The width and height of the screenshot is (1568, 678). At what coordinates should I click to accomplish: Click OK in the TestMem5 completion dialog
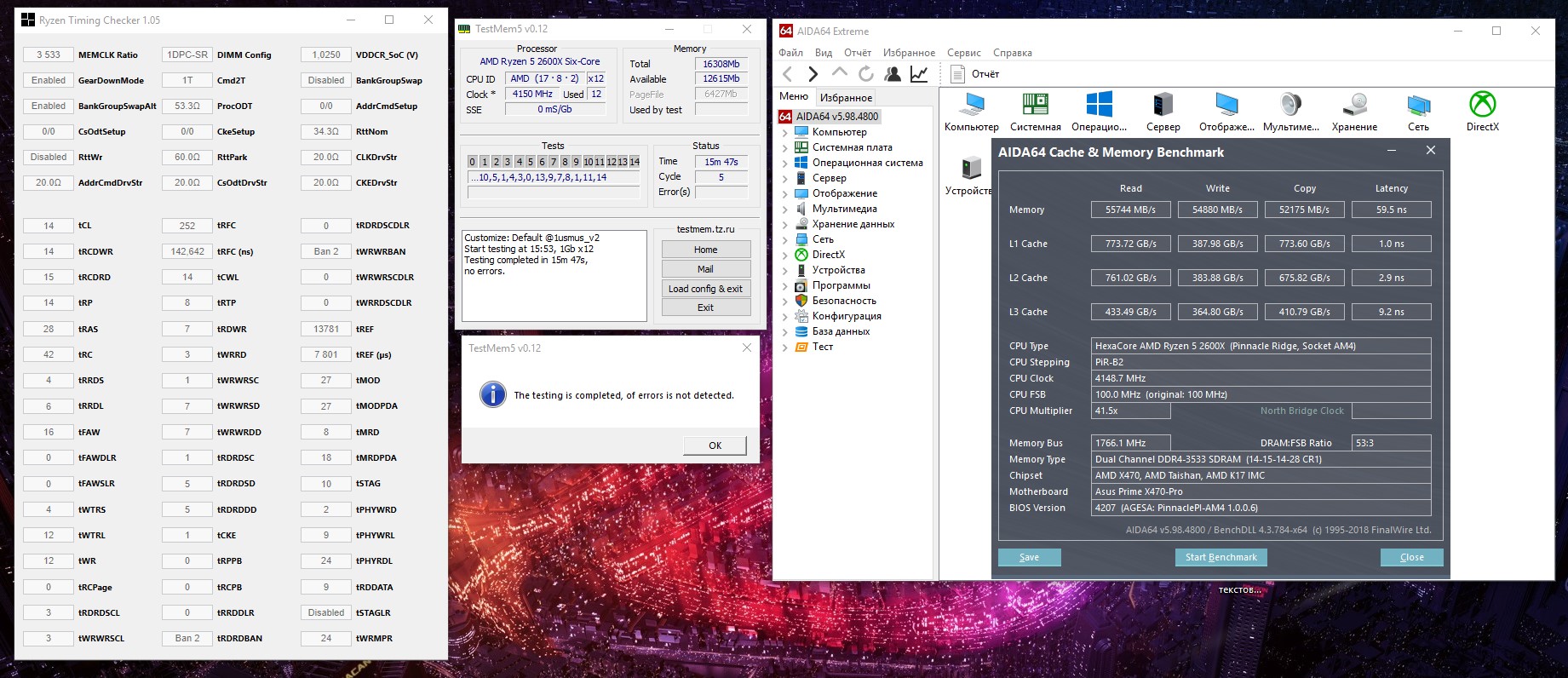coord(715,445)
